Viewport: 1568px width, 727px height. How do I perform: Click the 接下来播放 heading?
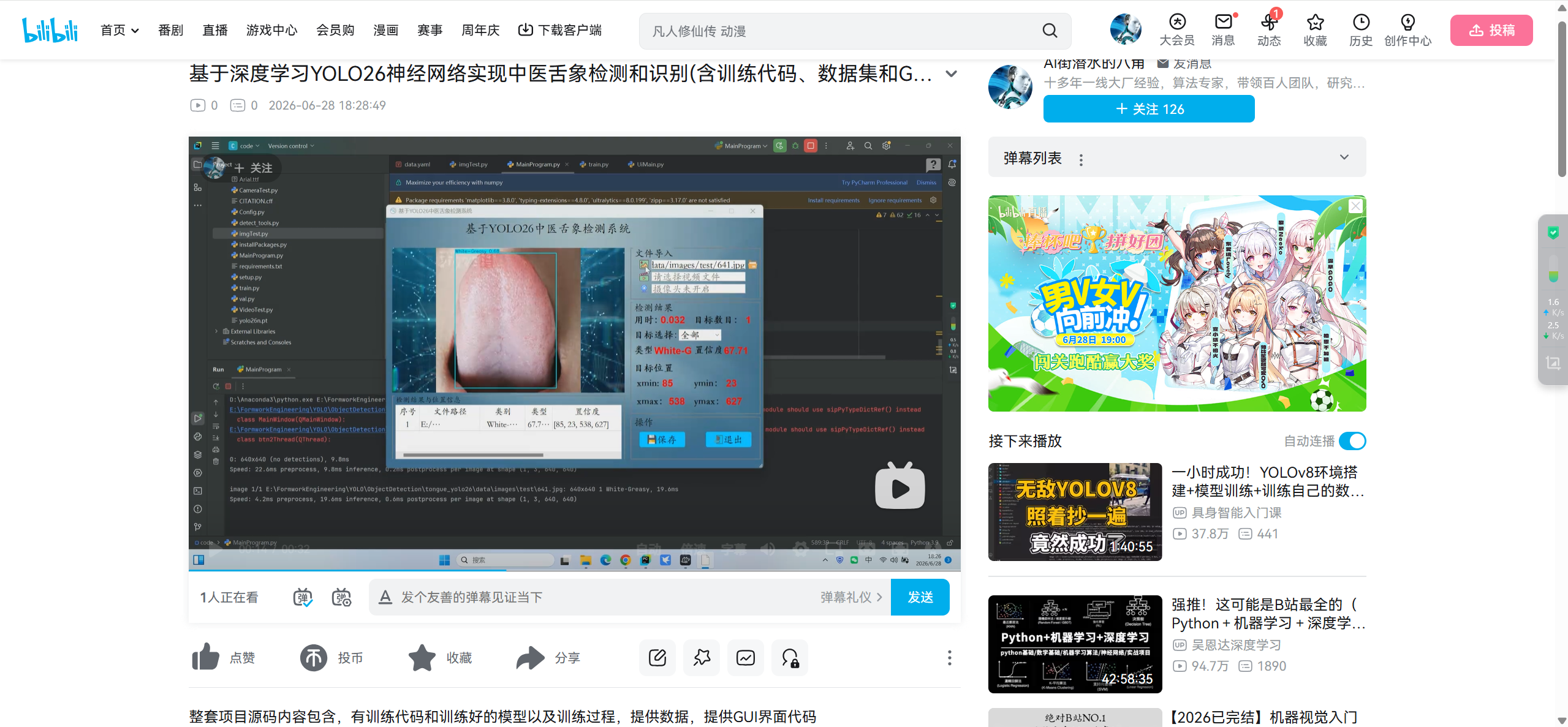click(x=1025, y=441)
